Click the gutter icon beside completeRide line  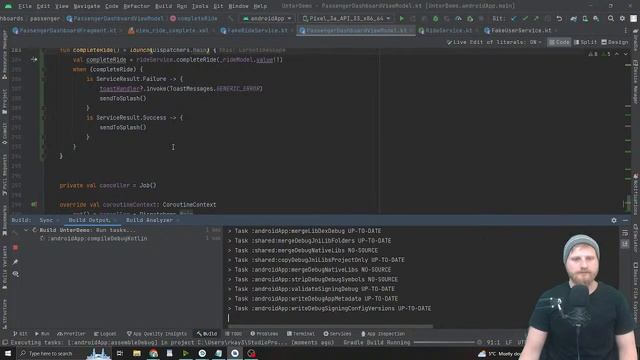coord(34,60)
